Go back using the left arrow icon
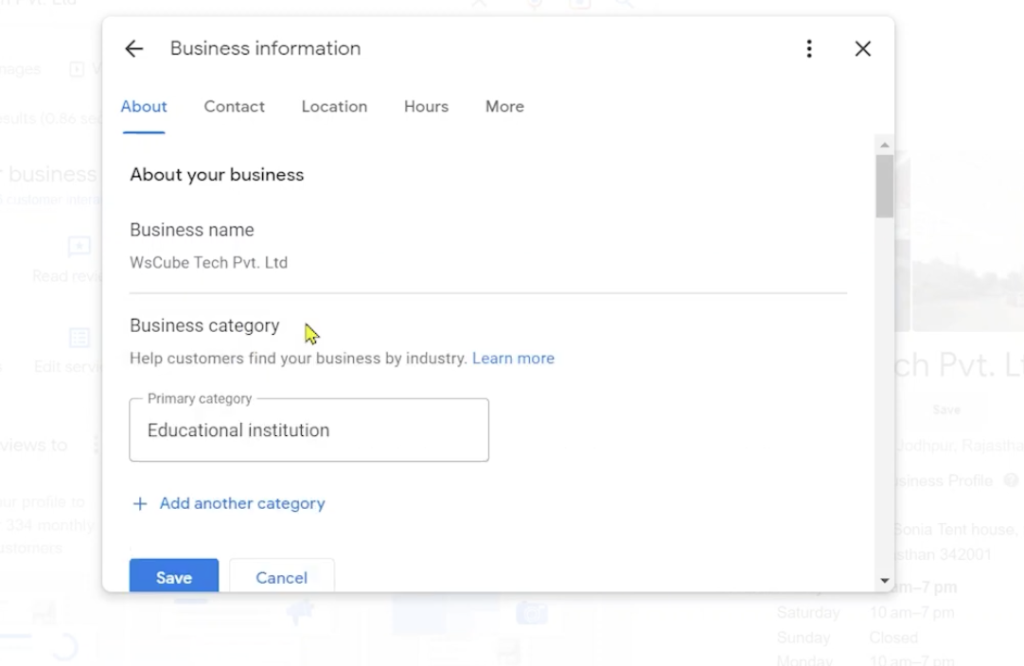Image resolution: width=1024 pixels, height=666 pixels. (134, 49)
